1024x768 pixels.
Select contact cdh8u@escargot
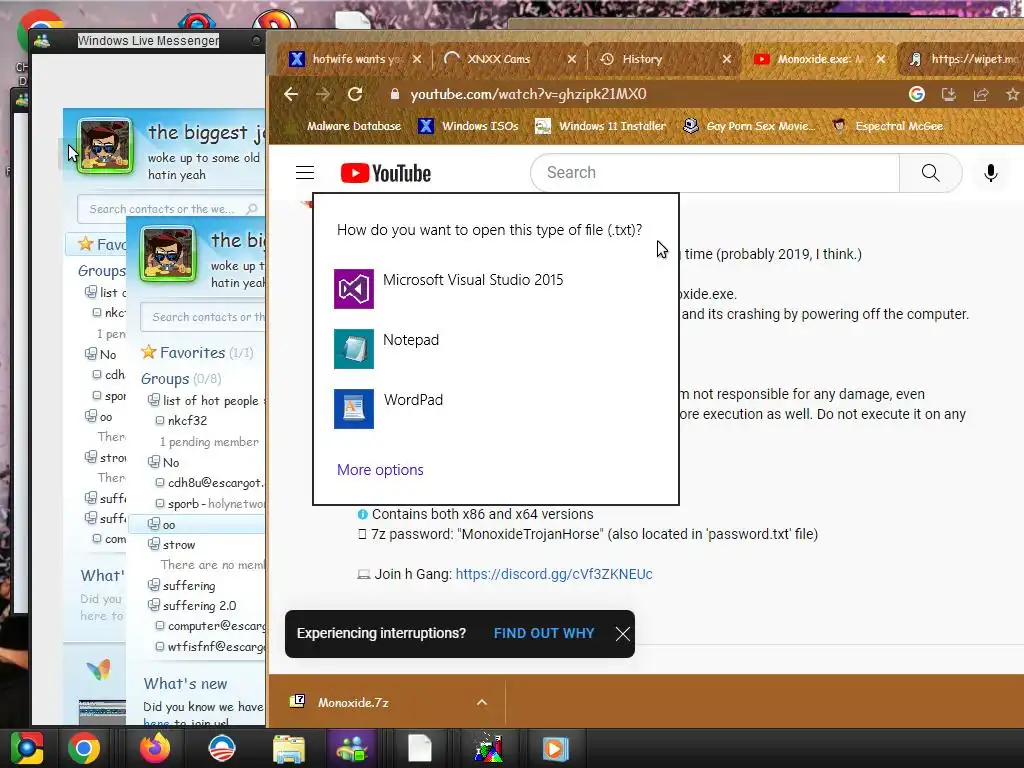[x=210, y=483]
